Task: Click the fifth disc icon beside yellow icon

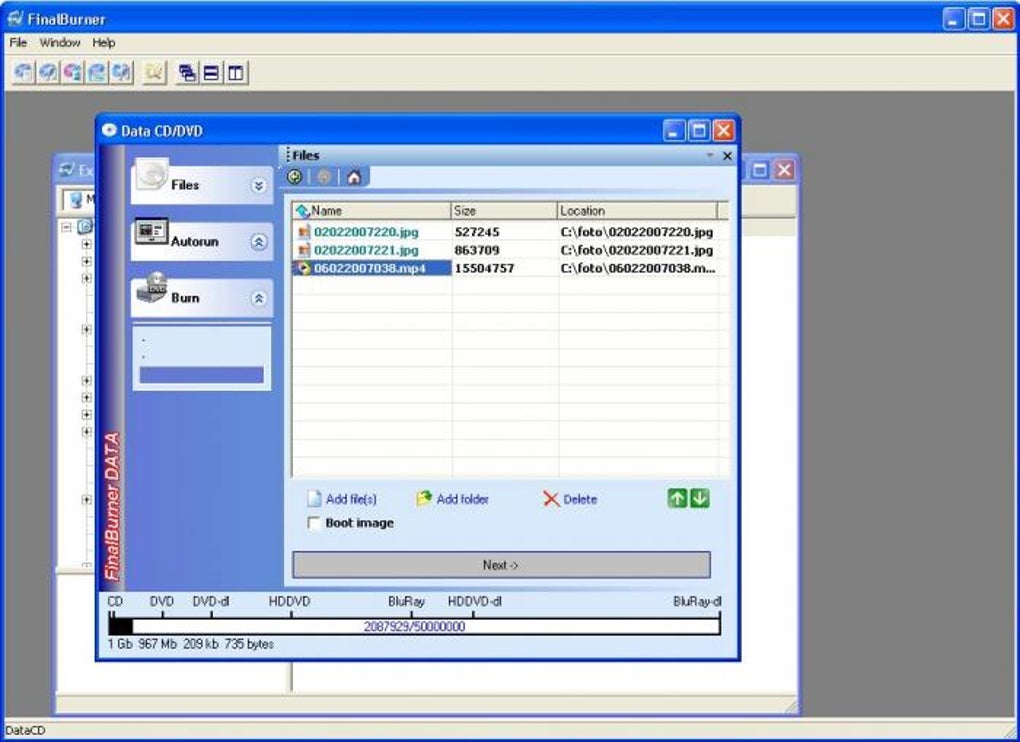Action: click(122, 72)
